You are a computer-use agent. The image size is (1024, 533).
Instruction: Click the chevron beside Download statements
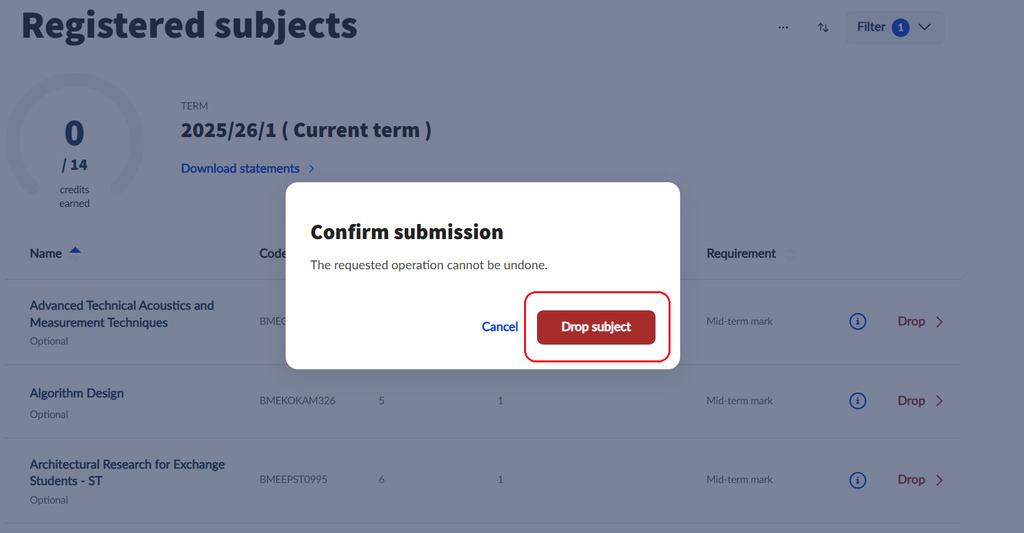pyautogui.click(x=312, y=169)
